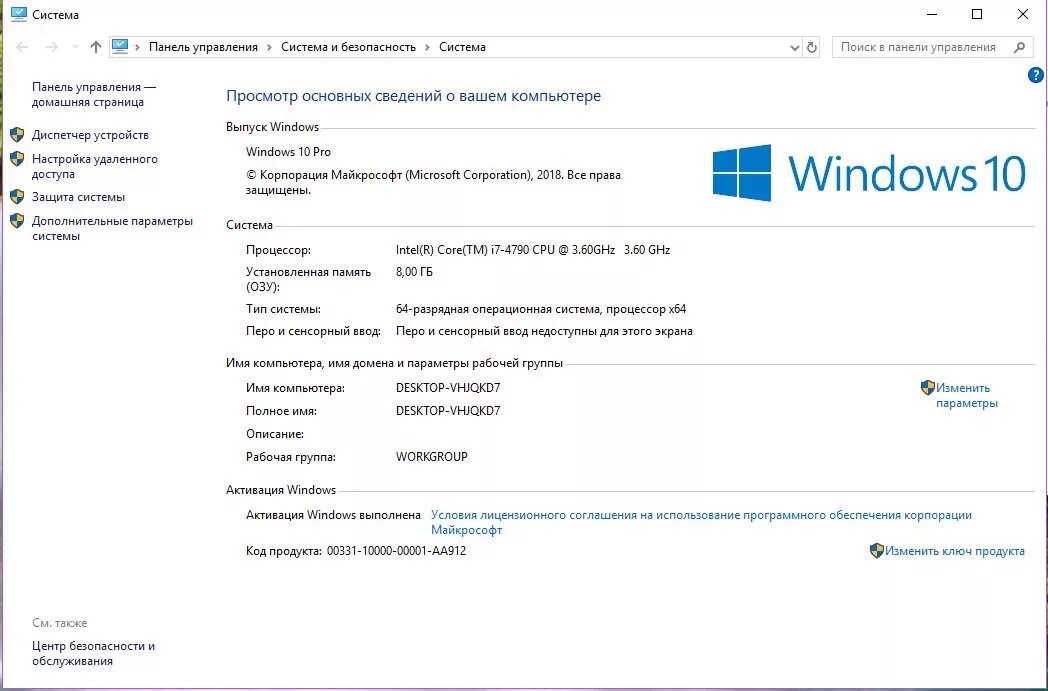Image resolution: width=1048 pixels, height=691 pixels.
Task: Click Изменить параметры link
Action: (x=966, y=396)
